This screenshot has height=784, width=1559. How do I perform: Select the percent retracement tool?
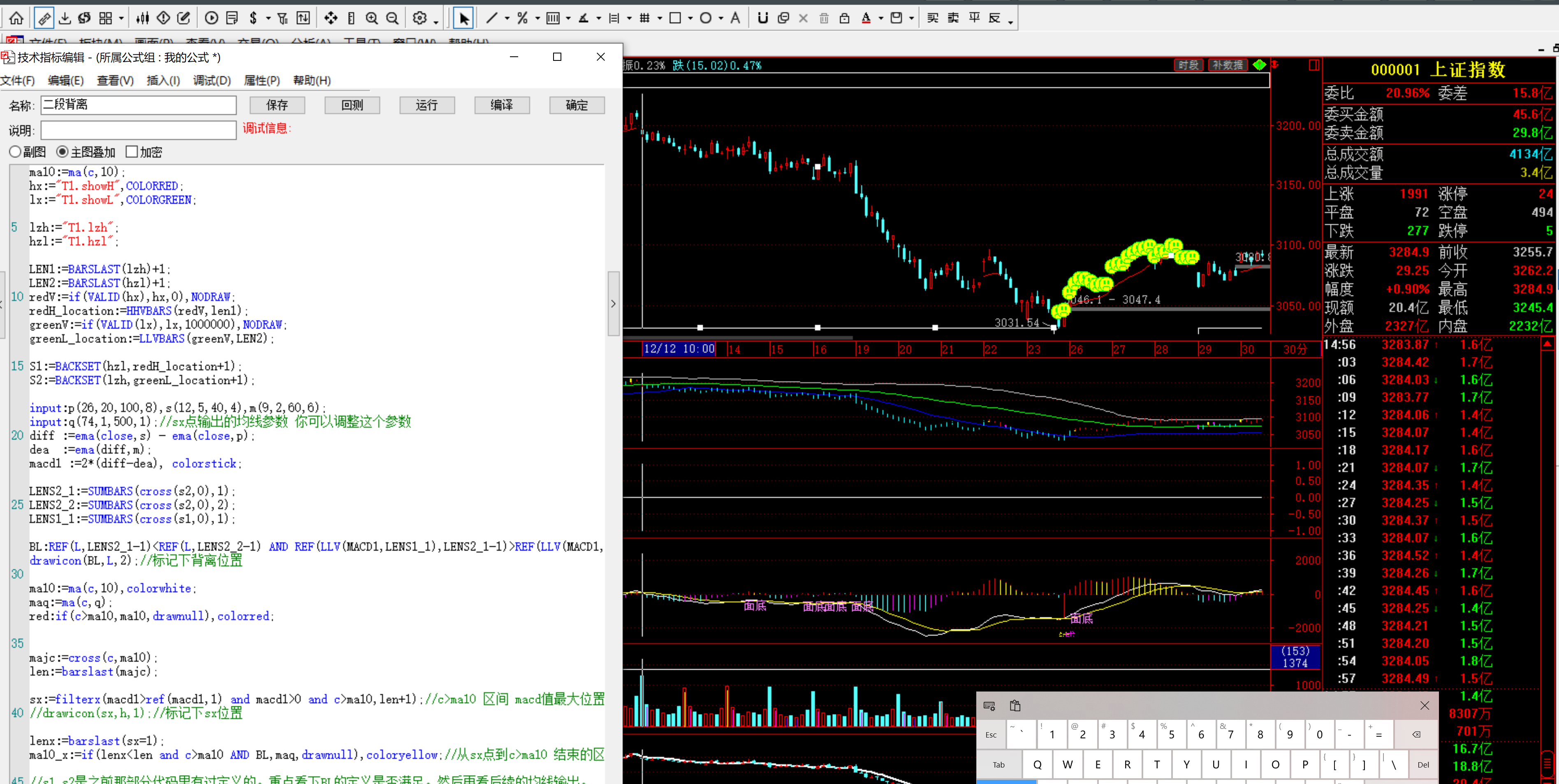522,18
